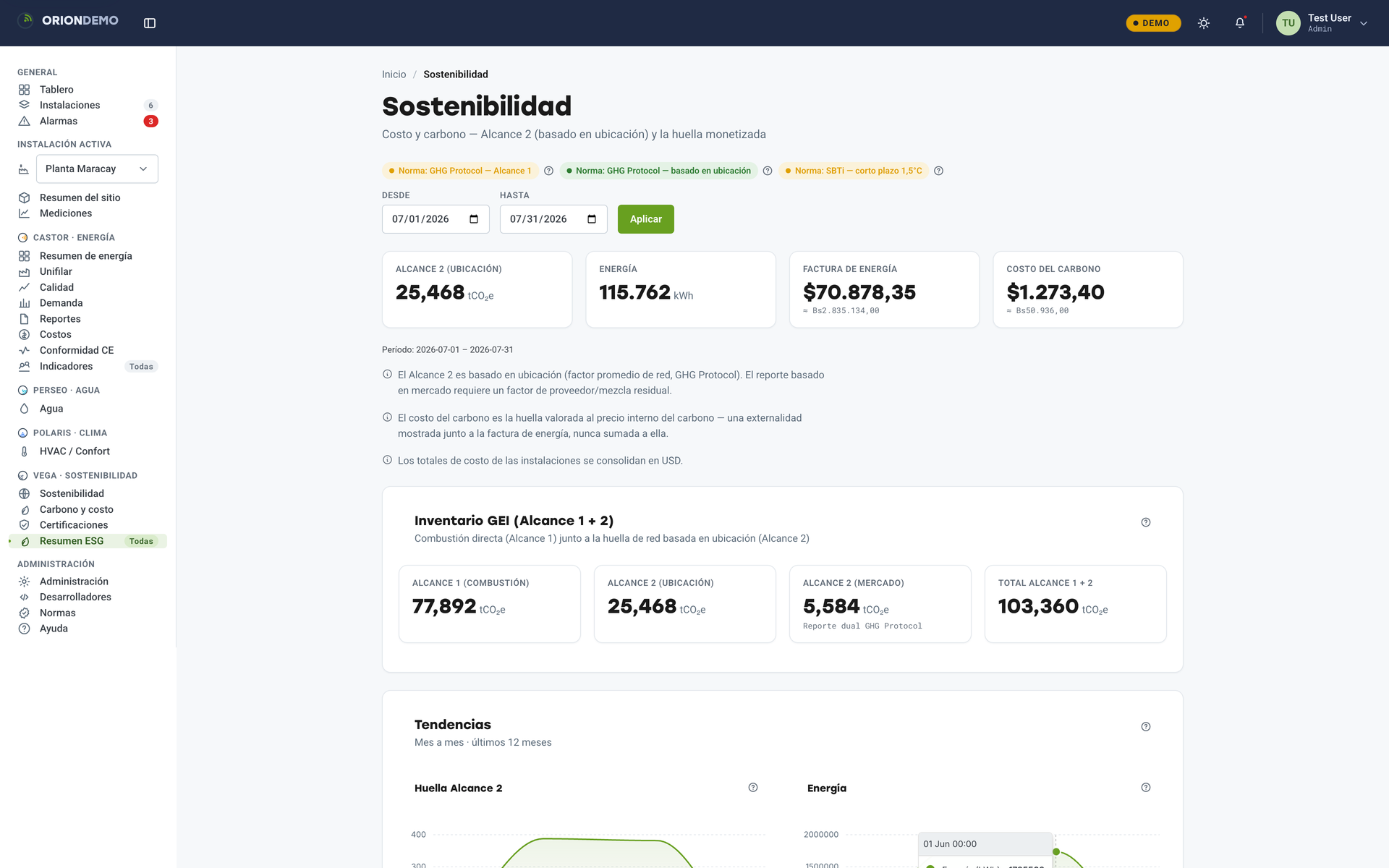Click the Resumen del sitio cube icon
This screenshot has height=868, width=1389.
pyautogui.click(x=24, y=197)
